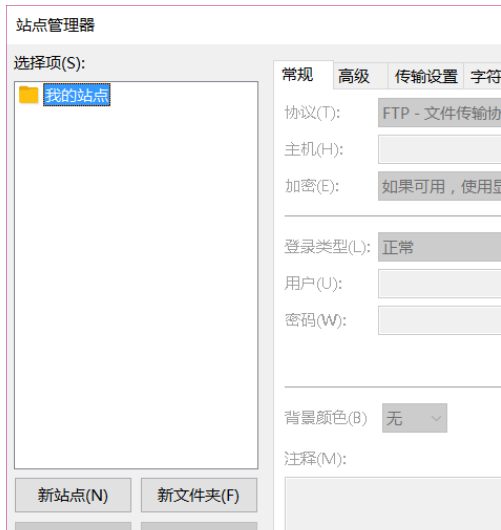This screenshot has height=530, width=501.
Task: Click the 新文件夹(F) button
Action: (x=199, y=495)
